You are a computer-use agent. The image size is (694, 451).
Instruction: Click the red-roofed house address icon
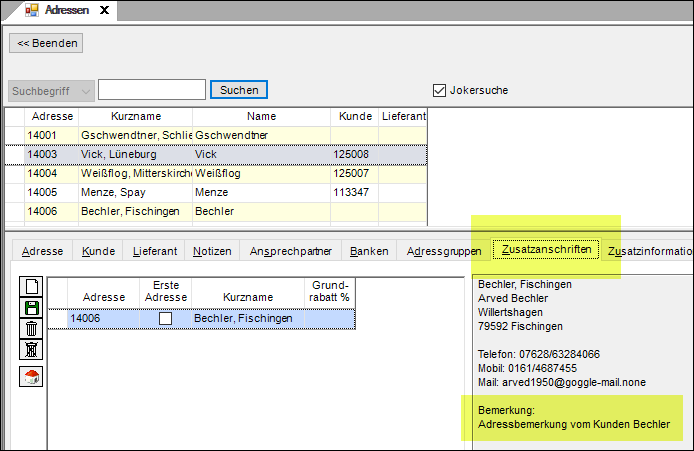pyautogui.click(x=31, y=376)
